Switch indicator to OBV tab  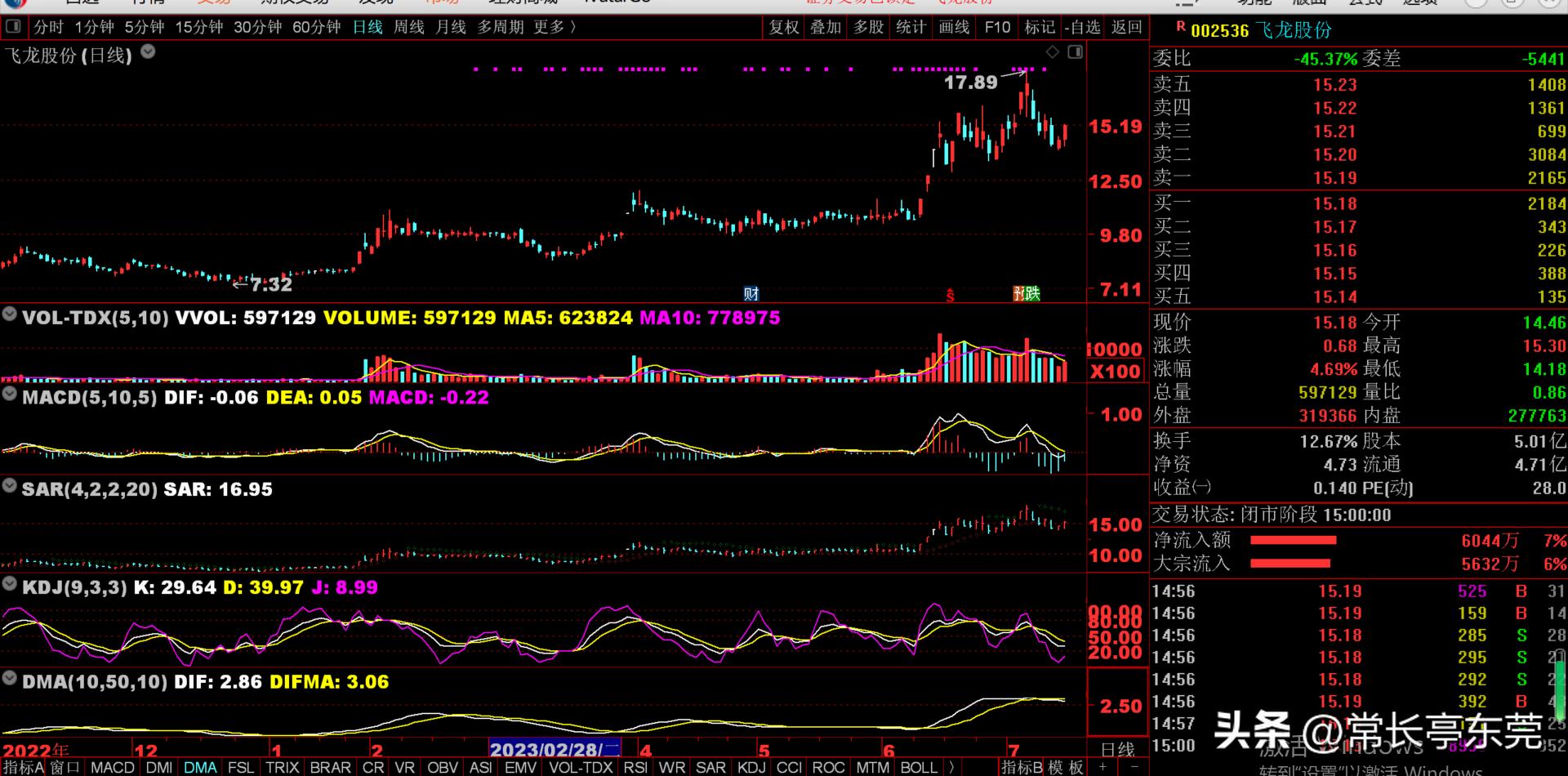pyautogui.click(x=443, y=767)
